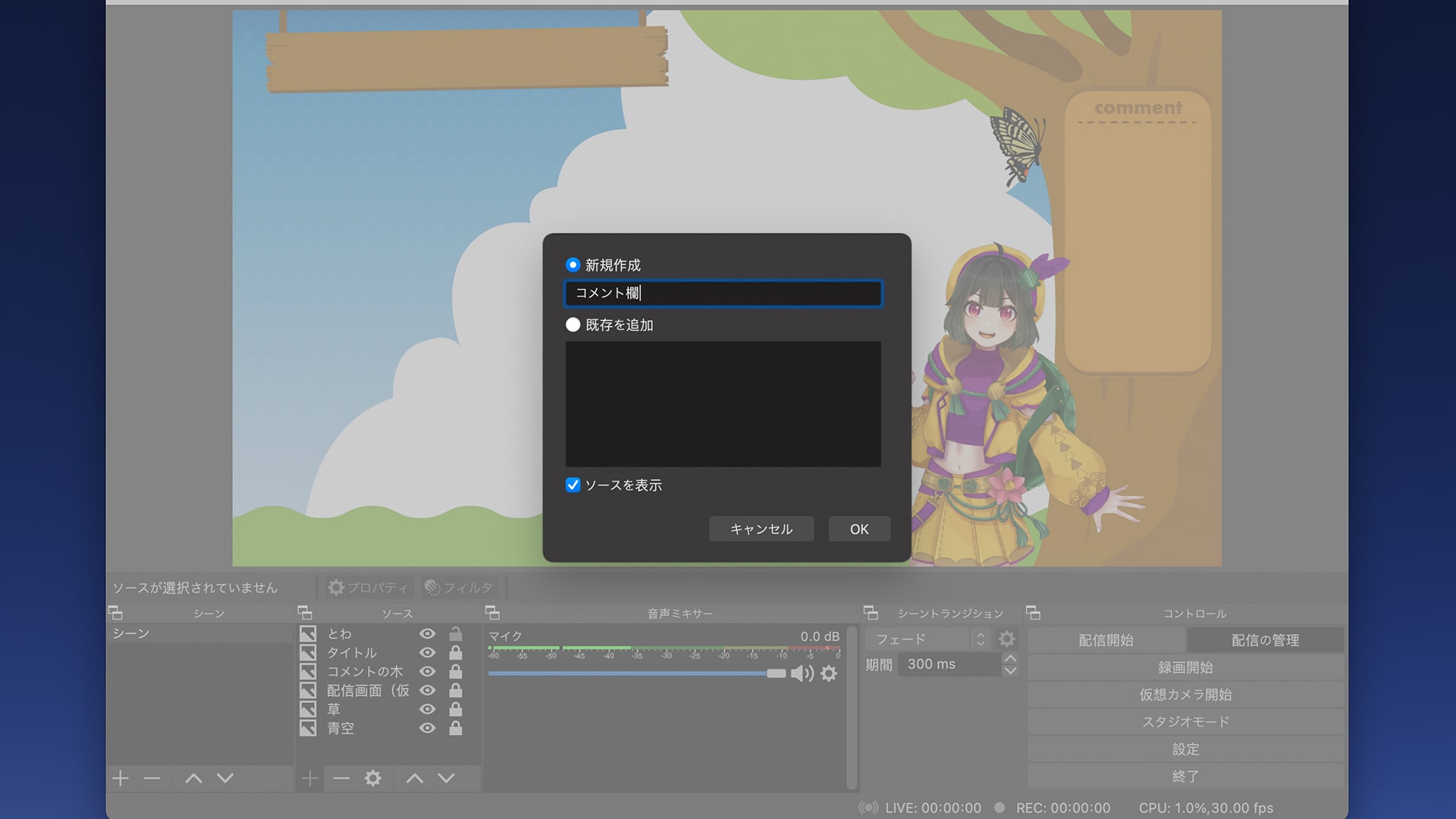Open the フィルタ panel
The width and height of the screenshot is (1456, 819).
coord(459,586)
